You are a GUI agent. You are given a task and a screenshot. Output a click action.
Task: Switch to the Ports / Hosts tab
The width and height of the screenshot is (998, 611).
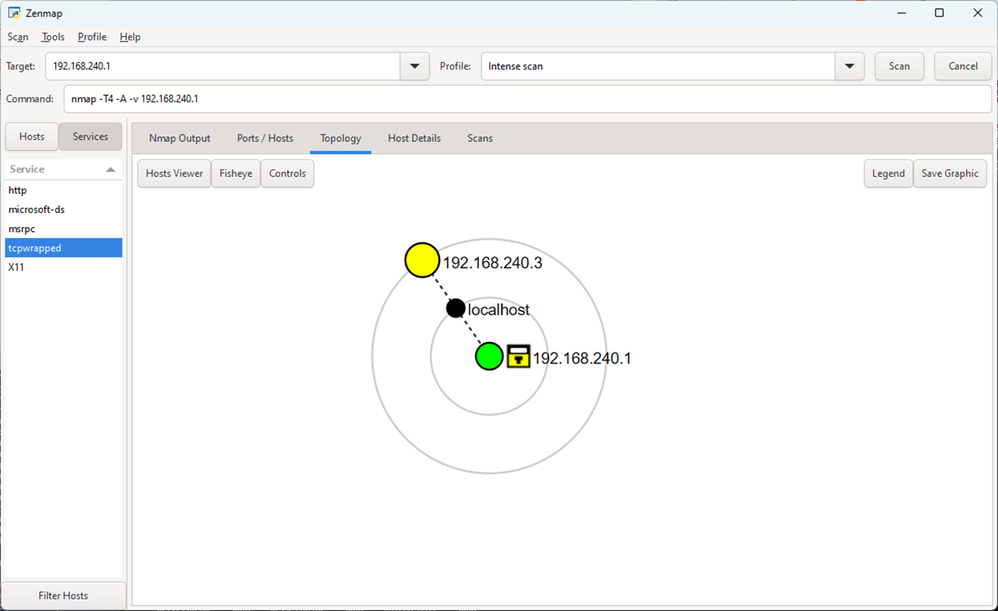(x=265, y=138)
